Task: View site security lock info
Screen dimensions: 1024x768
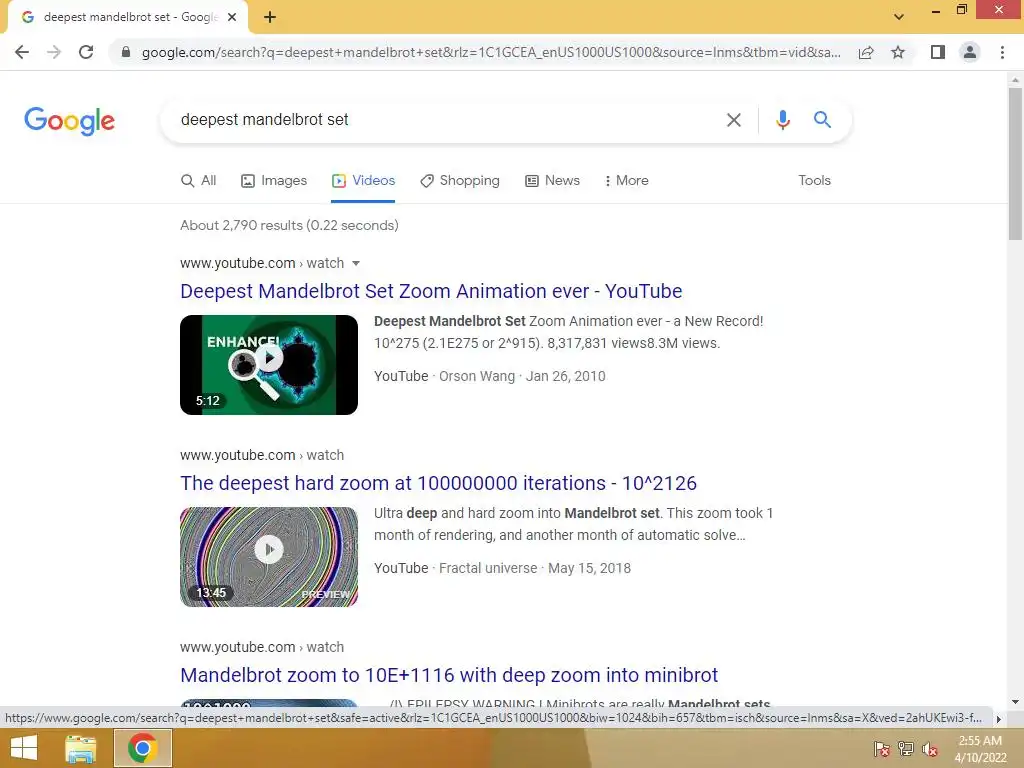Action: pyautogui.click(x=126, y=52)
